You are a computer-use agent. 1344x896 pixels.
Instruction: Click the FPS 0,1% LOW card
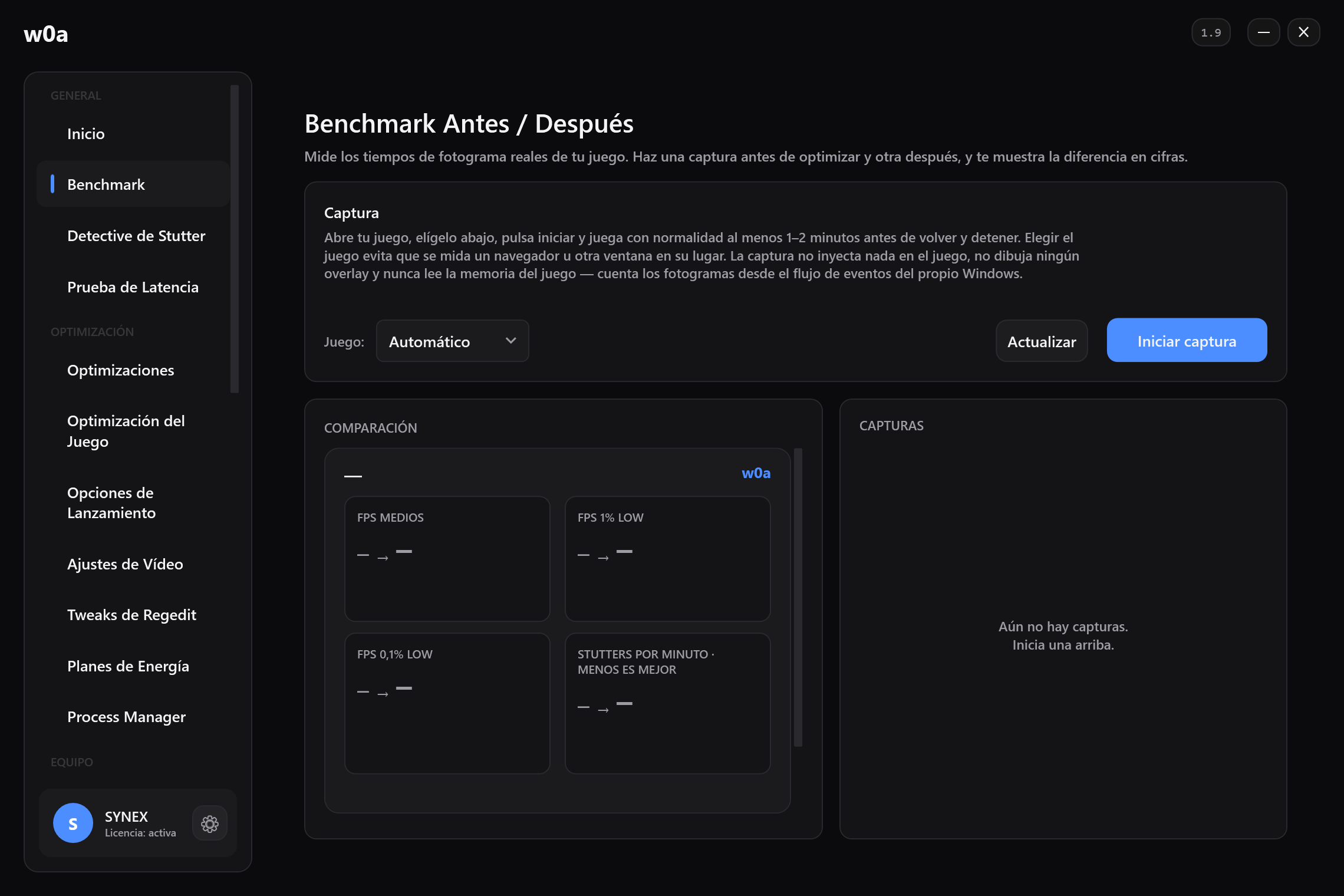click(447, 703)
